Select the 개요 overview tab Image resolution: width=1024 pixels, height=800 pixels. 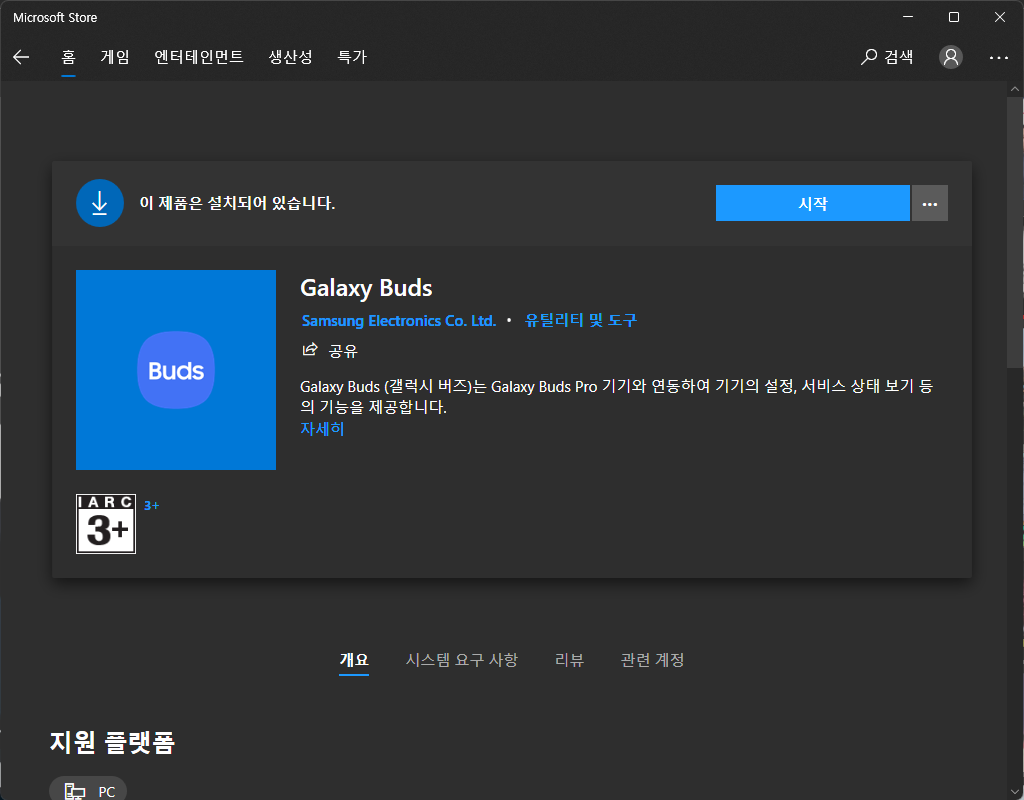(354, 660)
